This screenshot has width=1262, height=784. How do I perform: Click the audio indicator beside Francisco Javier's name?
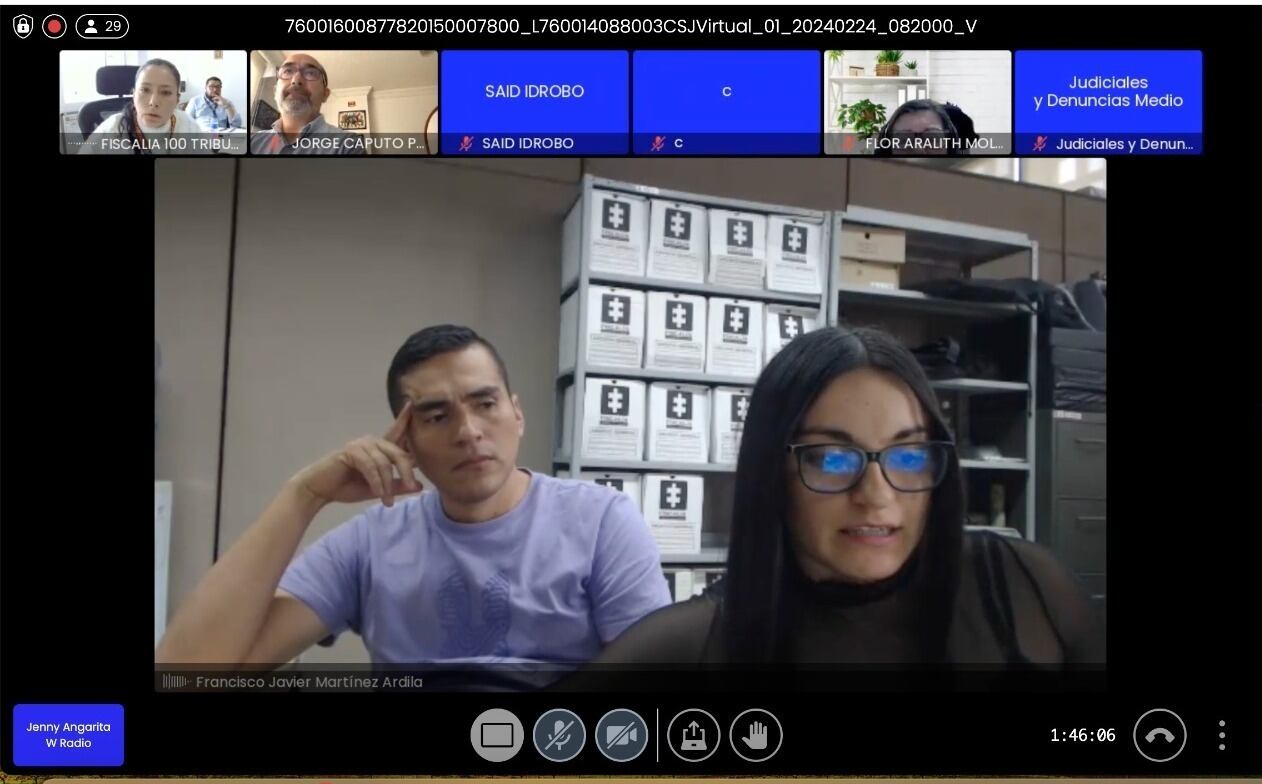point(176,682)
